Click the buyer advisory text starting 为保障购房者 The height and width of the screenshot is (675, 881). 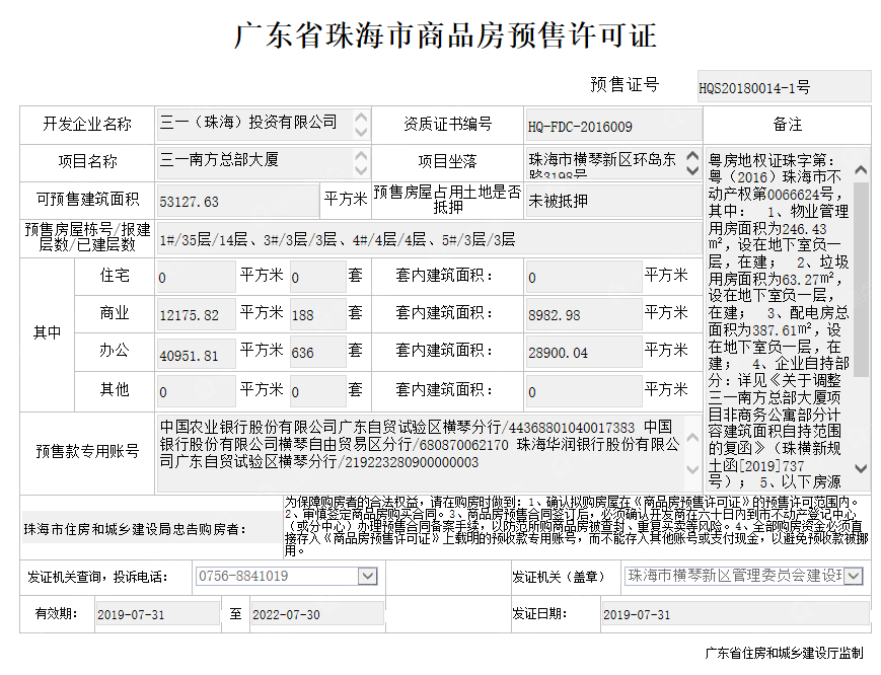point(576,526)
